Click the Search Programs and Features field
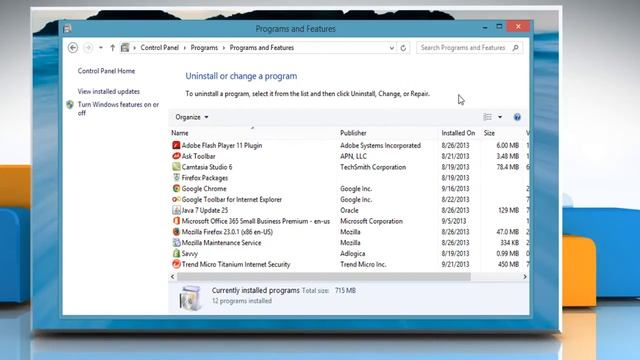640x360 pixels. (x=469, y=48)
